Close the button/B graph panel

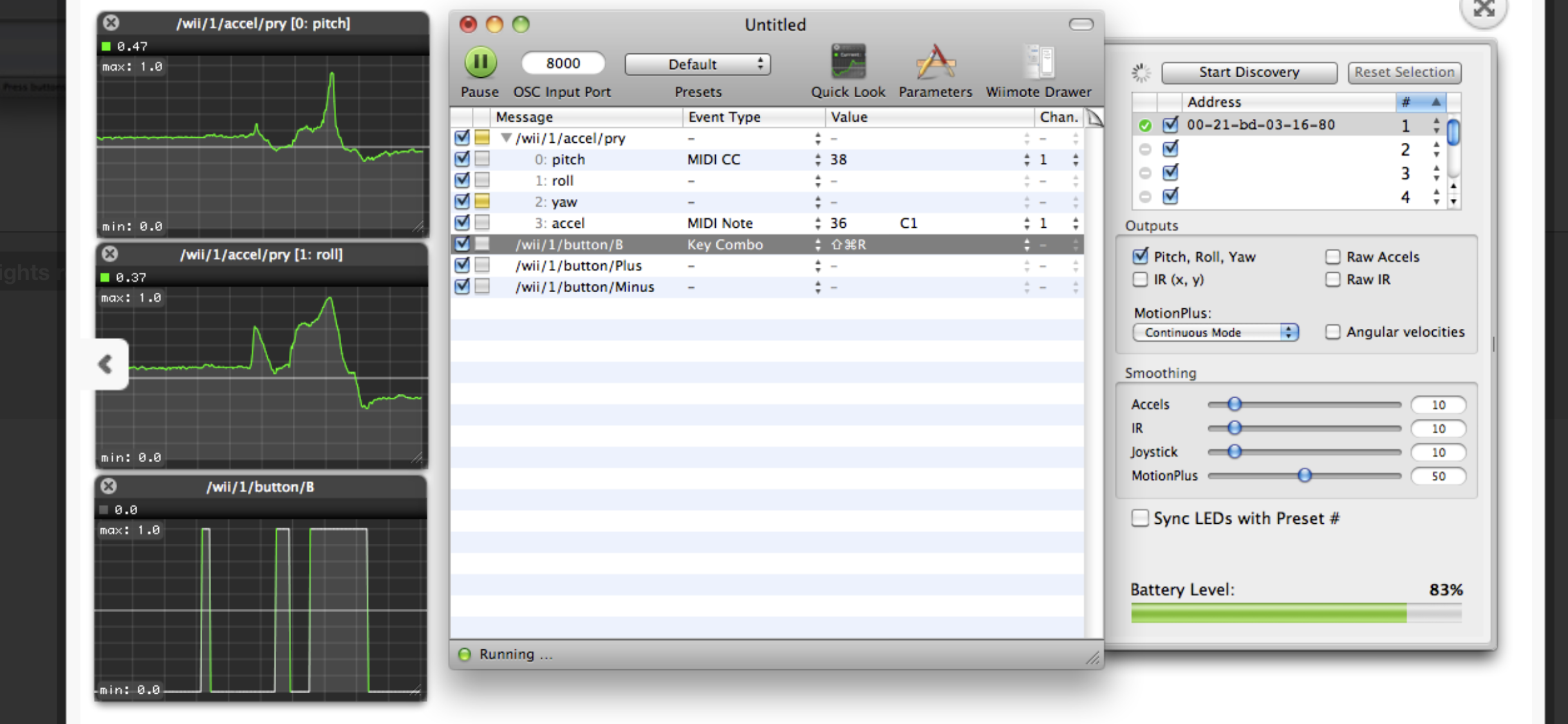109,487
